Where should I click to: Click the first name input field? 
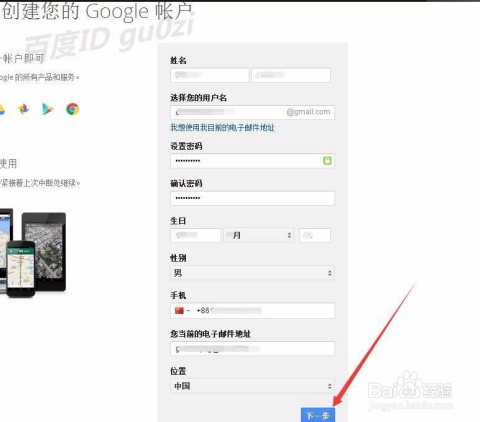click(210, 75)
